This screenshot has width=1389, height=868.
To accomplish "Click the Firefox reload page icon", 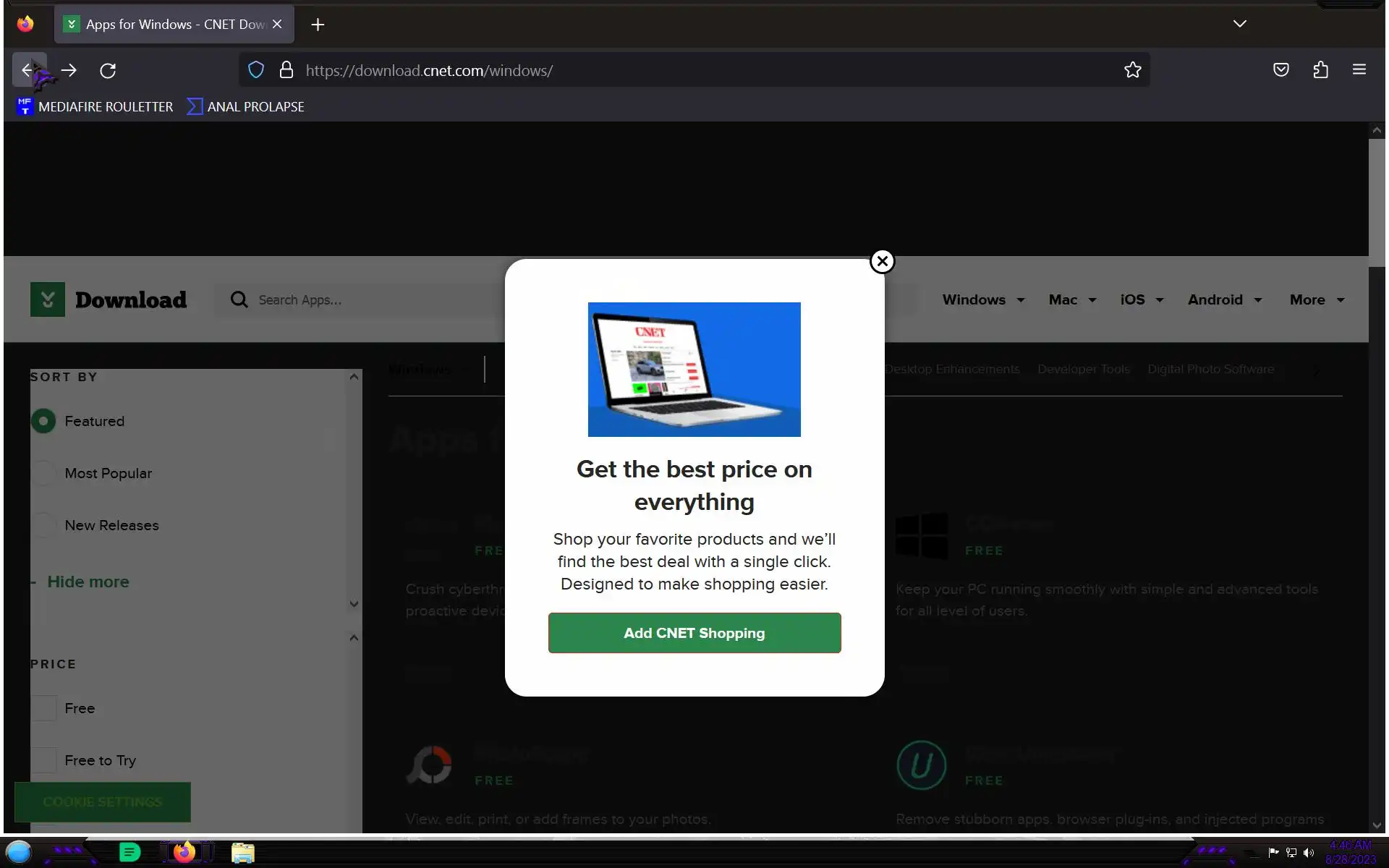I will click(108, 70).
